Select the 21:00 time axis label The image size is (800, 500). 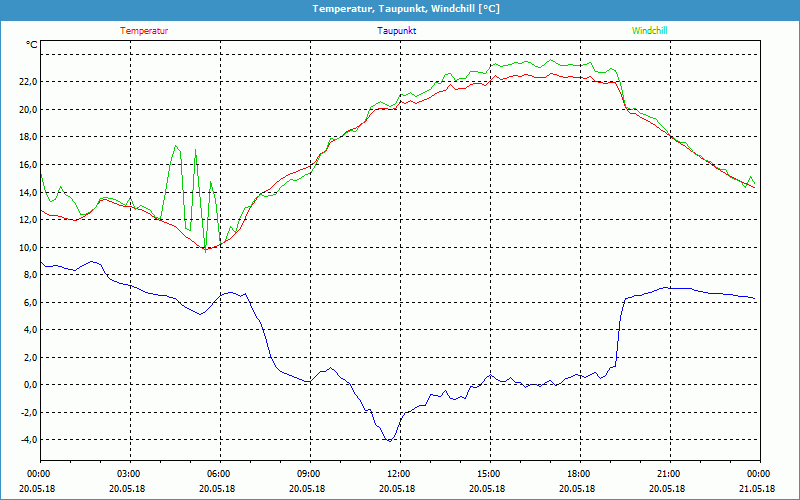point(669,474)
